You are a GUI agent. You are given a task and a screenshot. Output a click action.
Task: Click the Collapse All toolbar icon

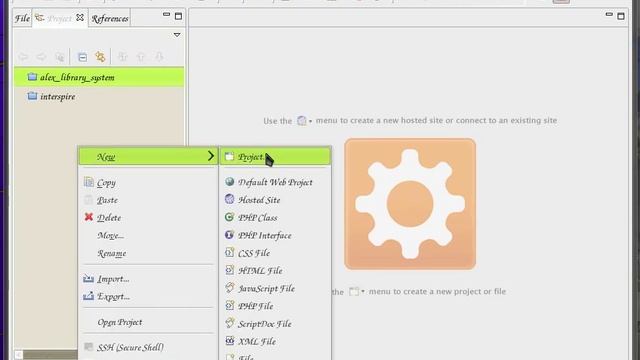pyautogui.click(x=82, y=57)
